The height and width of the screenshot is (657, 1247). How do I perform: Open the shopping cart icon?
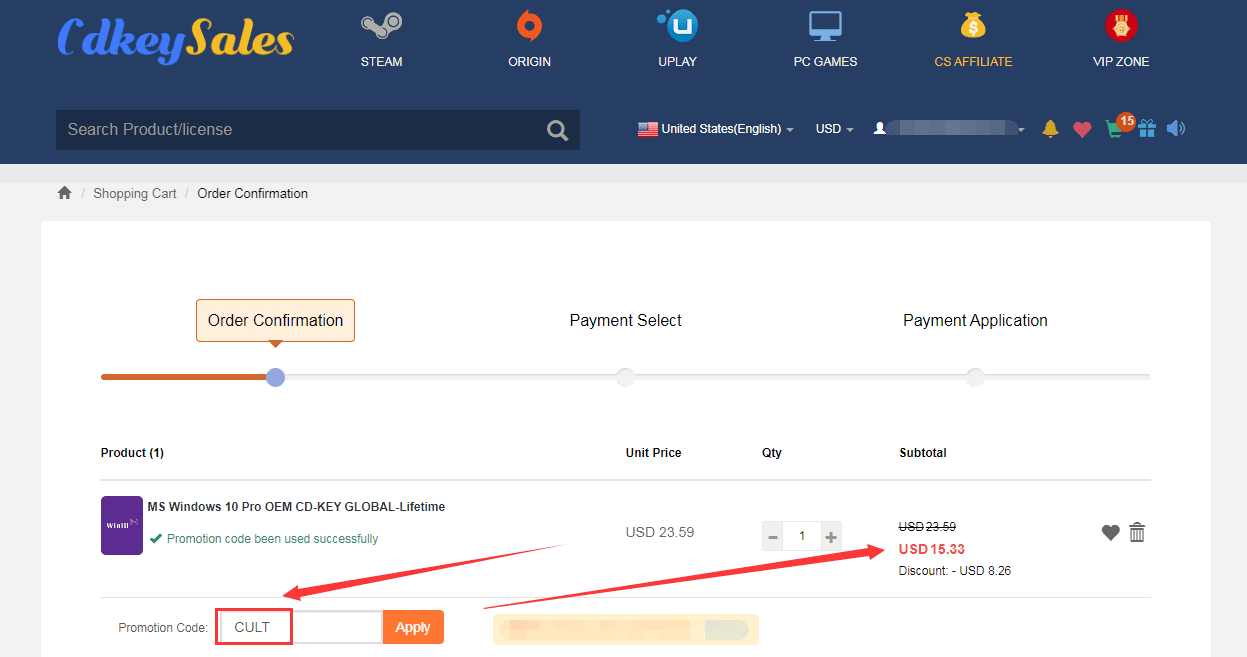pyautogui.click(x=1114, y=129)
